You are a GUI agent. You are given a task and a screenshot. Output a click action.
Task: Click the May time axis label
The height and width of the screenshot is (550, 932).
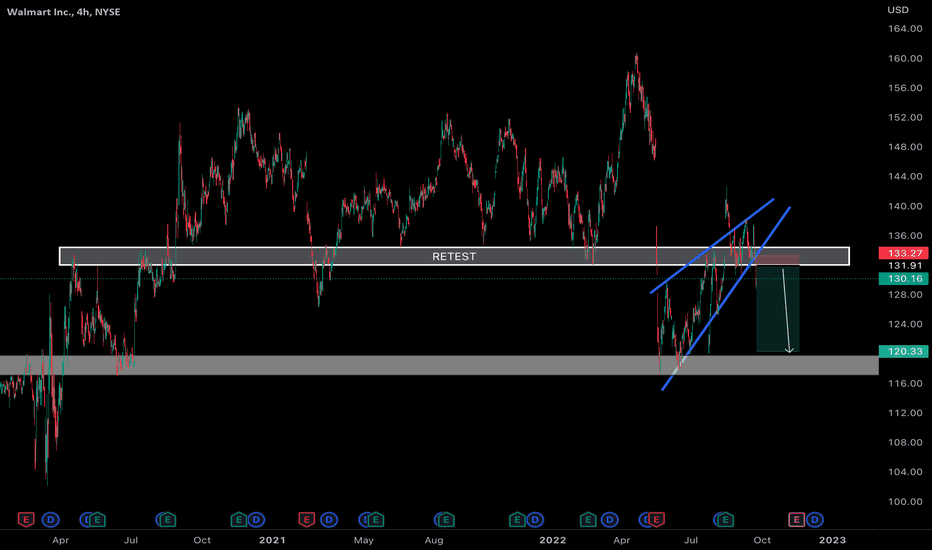coord(364,540)
